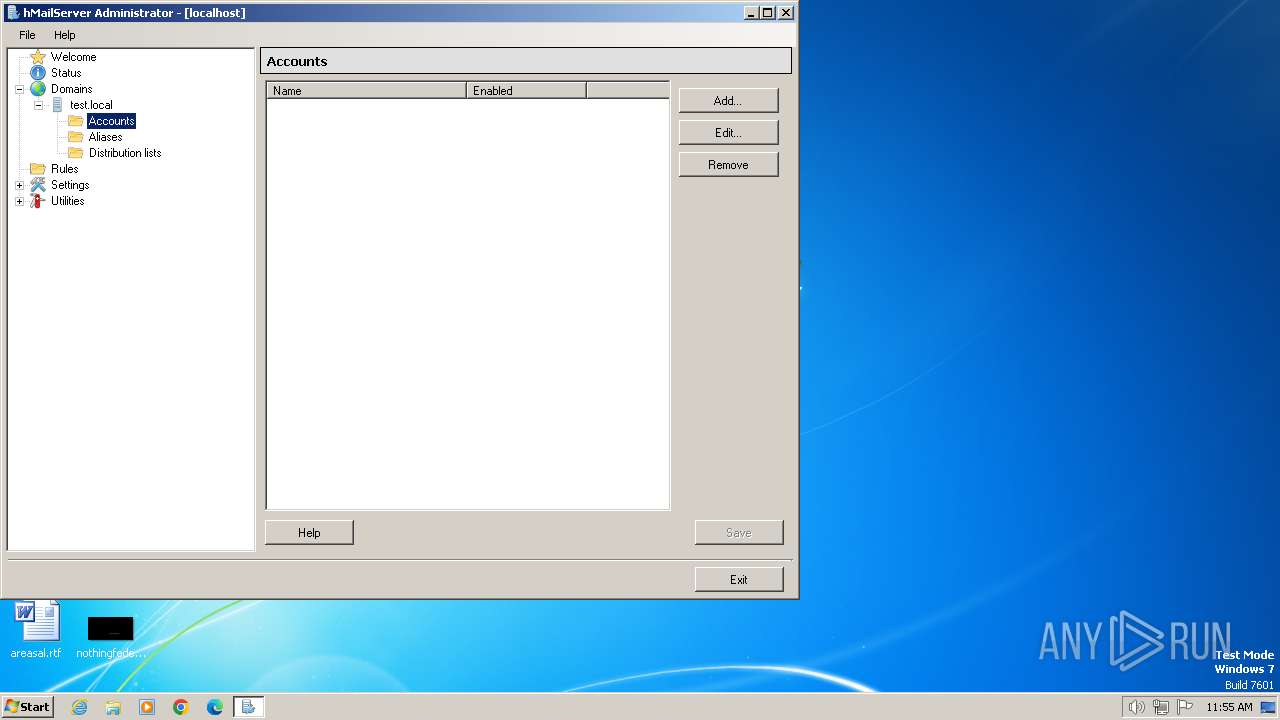Select the Domains globe icon

[38, 89]
